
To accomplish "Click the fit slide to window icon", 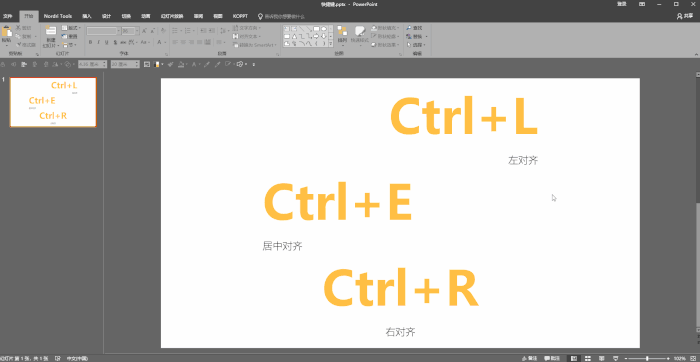I will [693, 358].
